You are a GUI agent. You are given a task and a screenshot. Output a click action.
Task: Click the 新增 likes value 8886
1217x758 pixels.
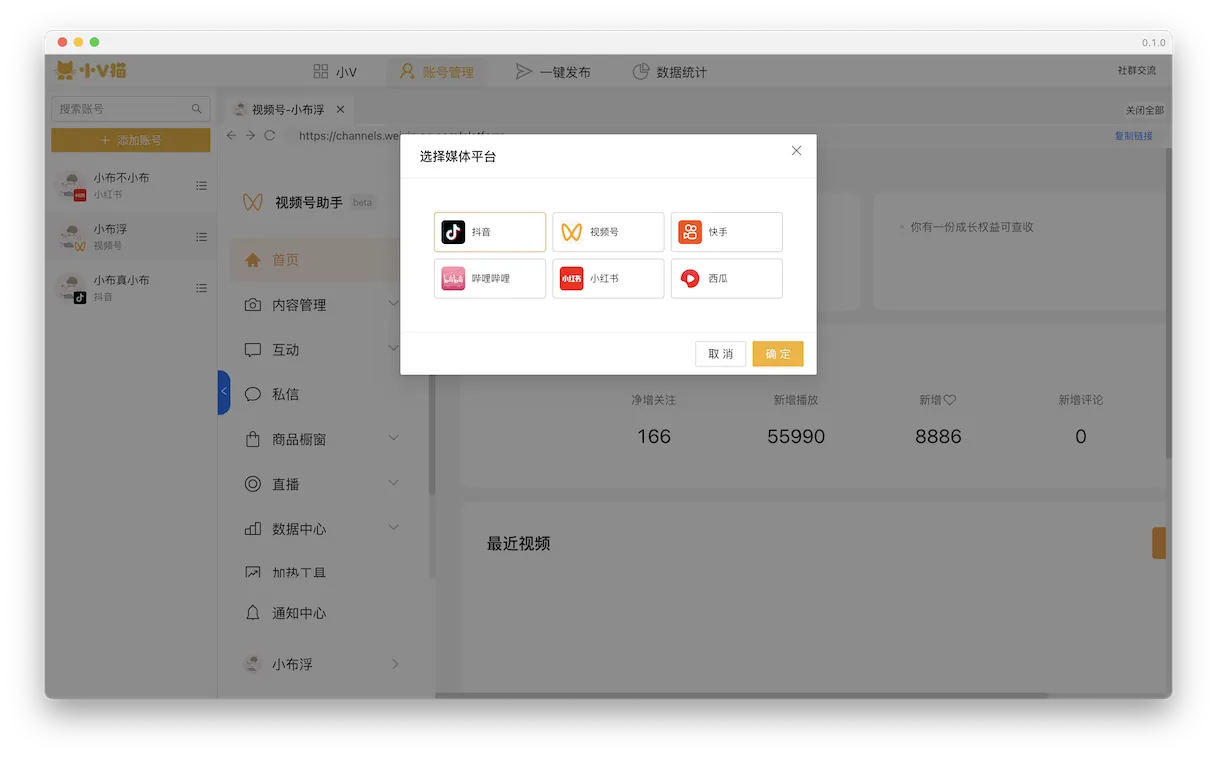click(938, 436)
